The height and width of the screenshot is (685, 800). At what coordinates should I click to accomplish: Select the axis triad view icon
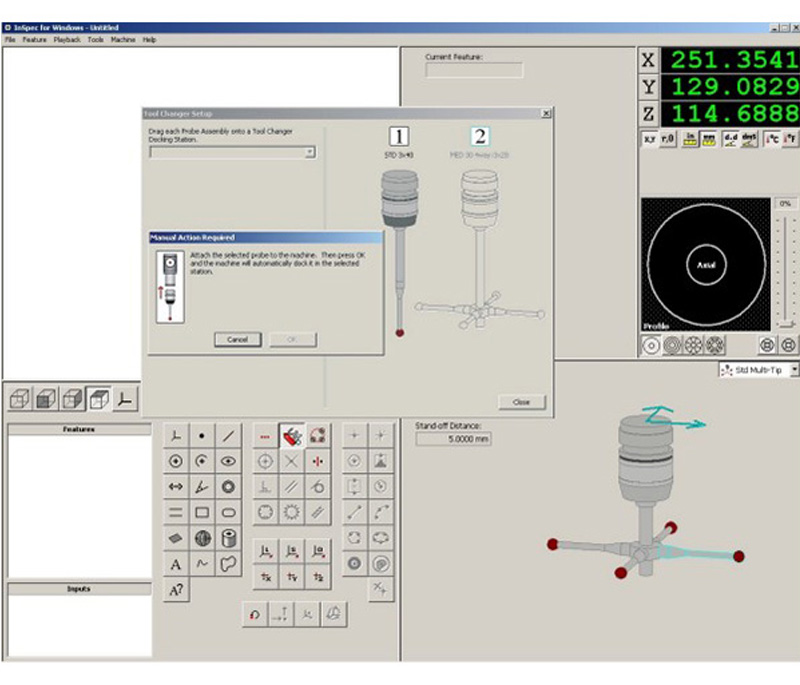125,399
